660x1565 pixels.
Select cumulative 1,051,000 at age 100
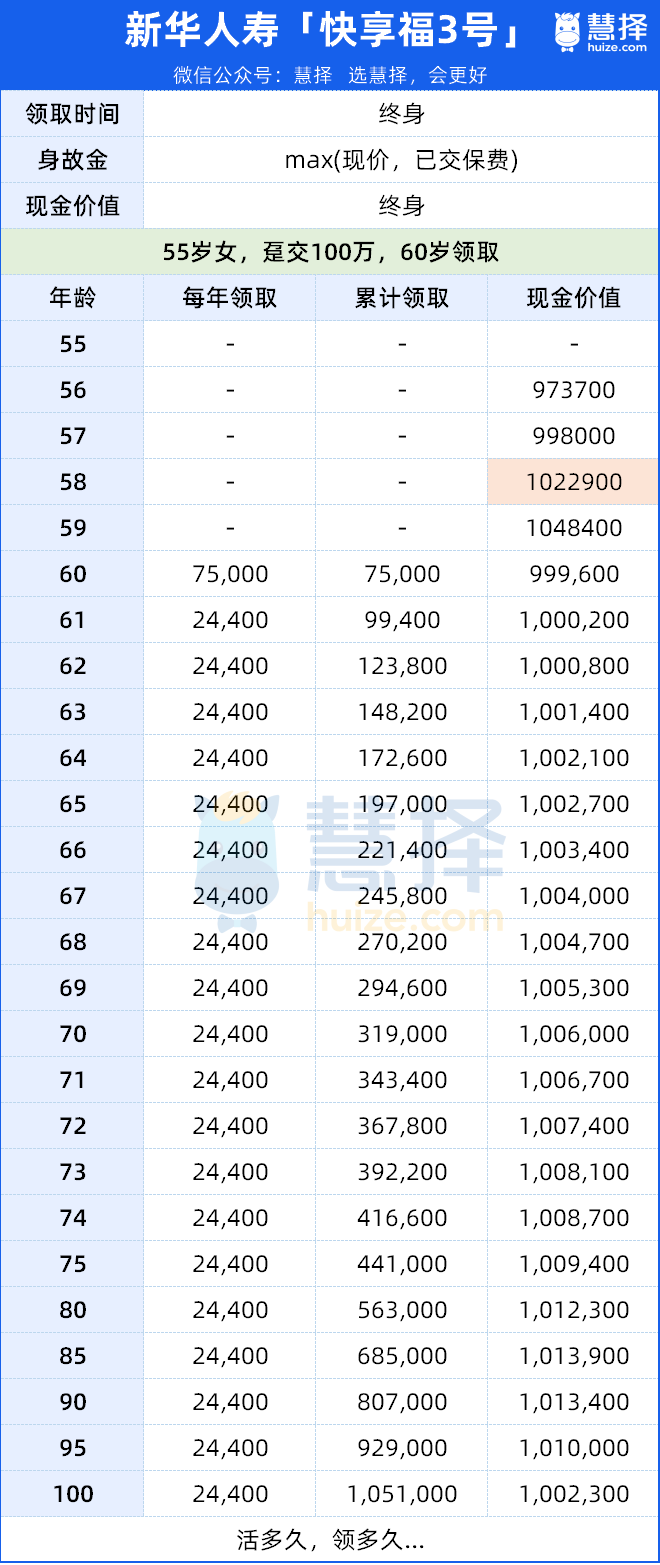coord(402,1494)
